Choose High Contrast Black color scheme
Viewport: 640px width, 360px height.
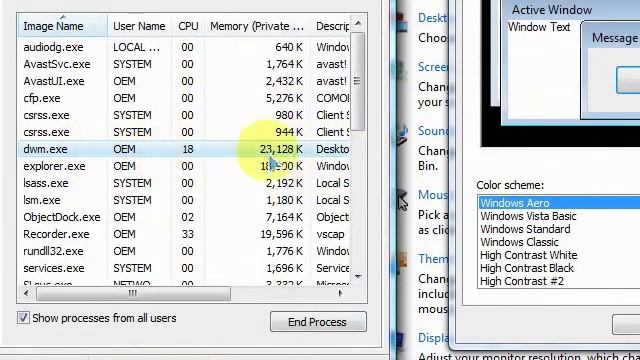pos(560,268)
